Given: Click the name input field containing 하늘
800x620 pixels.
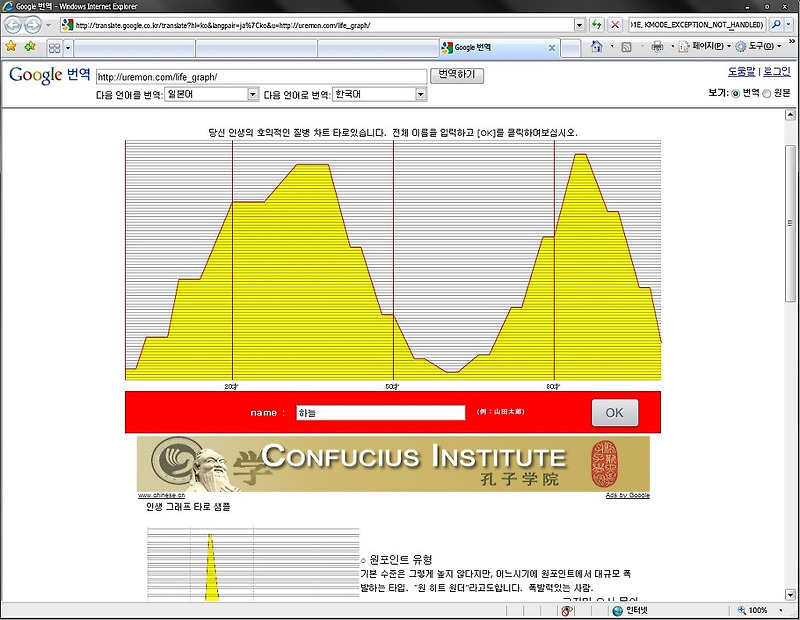Looking at the screenshot, I should point(380,413).
